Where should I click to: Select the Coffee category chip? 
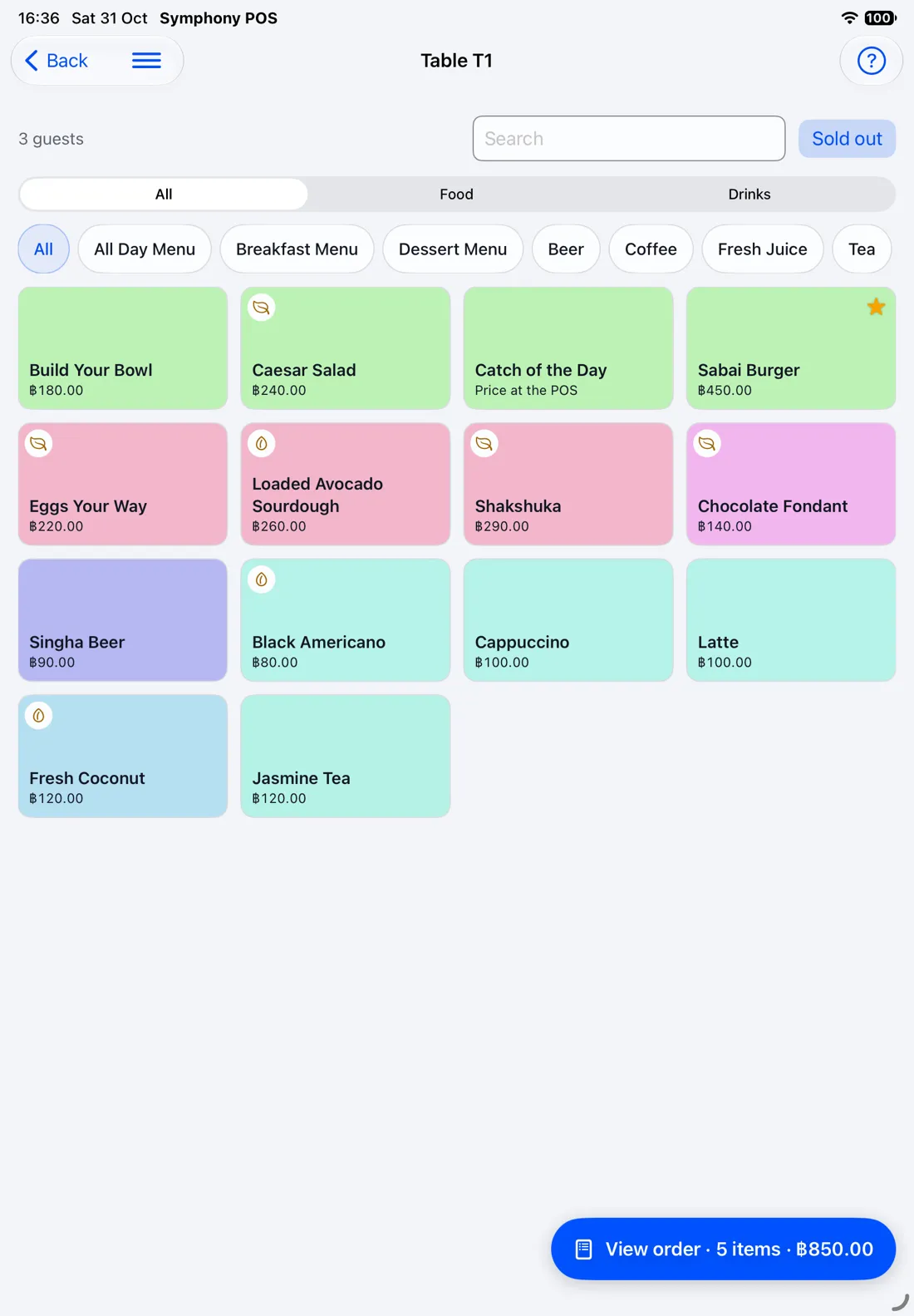coord(651,249)
